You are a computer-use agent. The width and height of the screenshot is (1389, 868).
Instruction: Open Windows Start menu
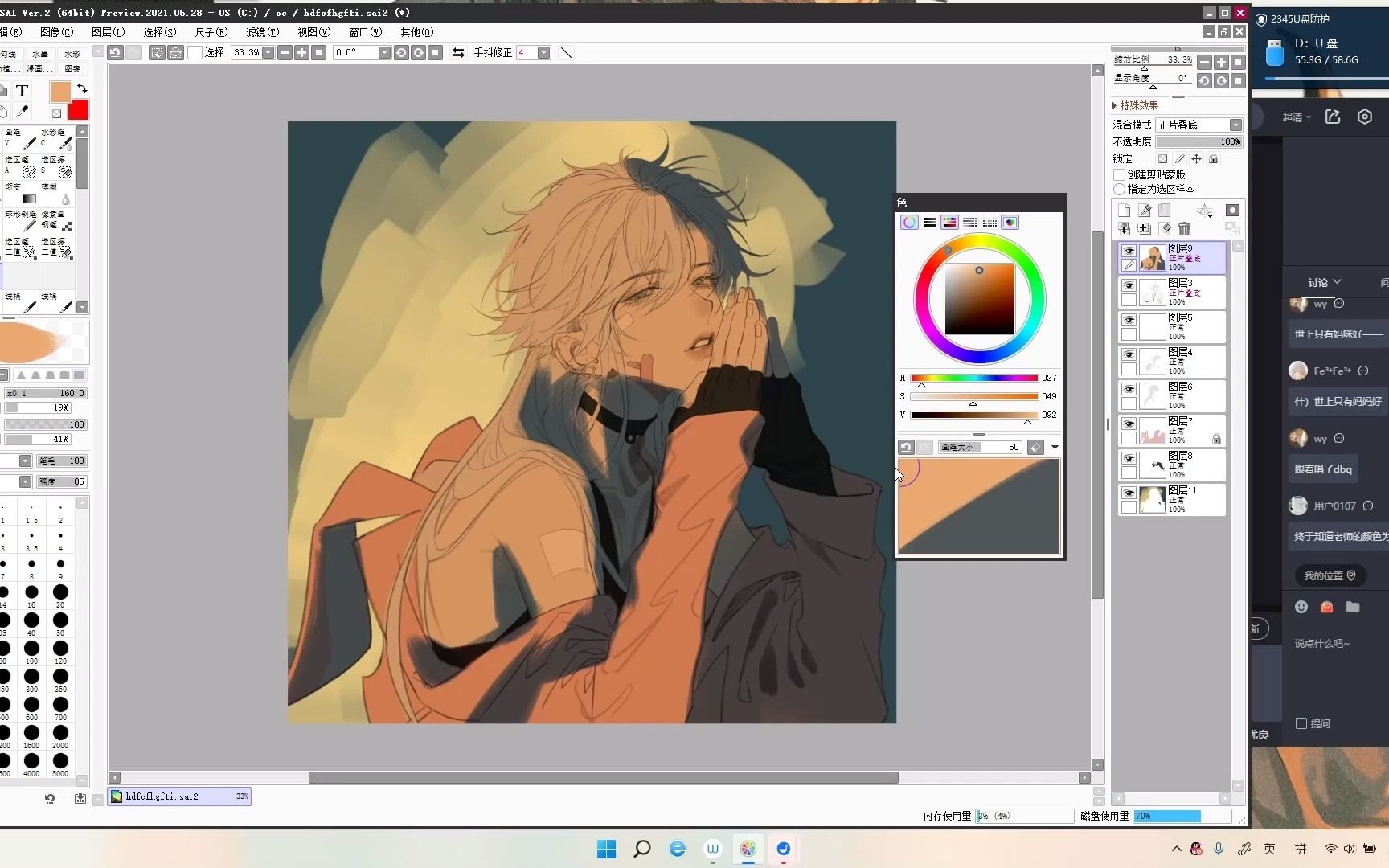tap(607, 849)
